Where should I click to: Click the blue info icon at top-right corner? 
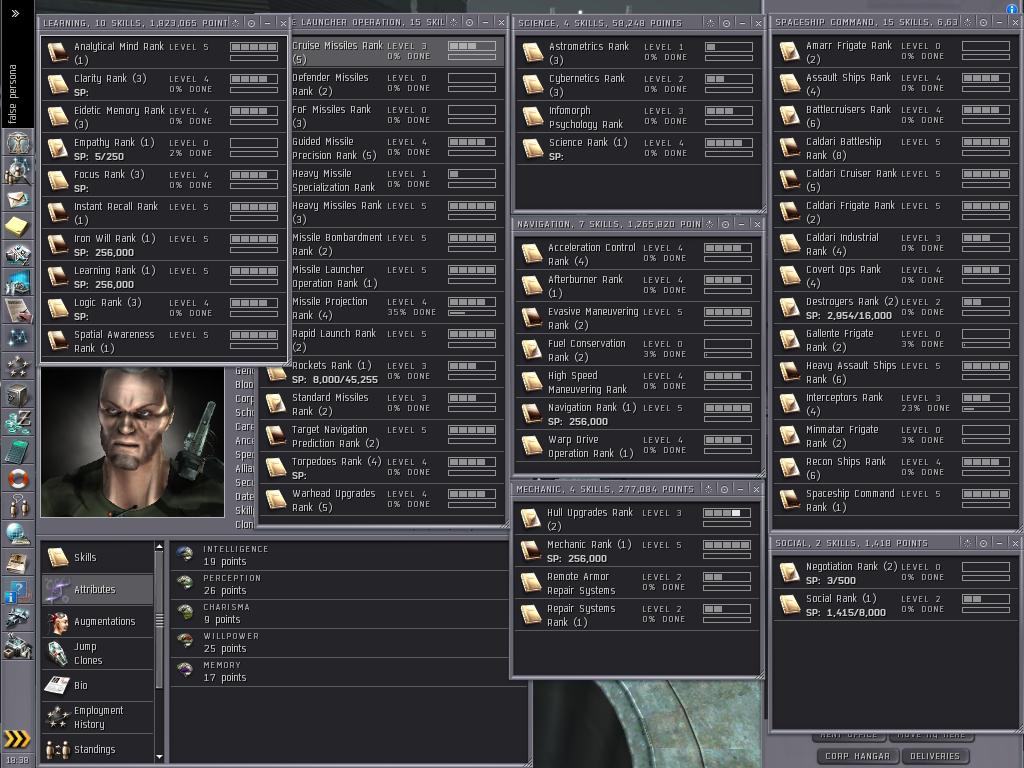click(x=1012, y=7)
